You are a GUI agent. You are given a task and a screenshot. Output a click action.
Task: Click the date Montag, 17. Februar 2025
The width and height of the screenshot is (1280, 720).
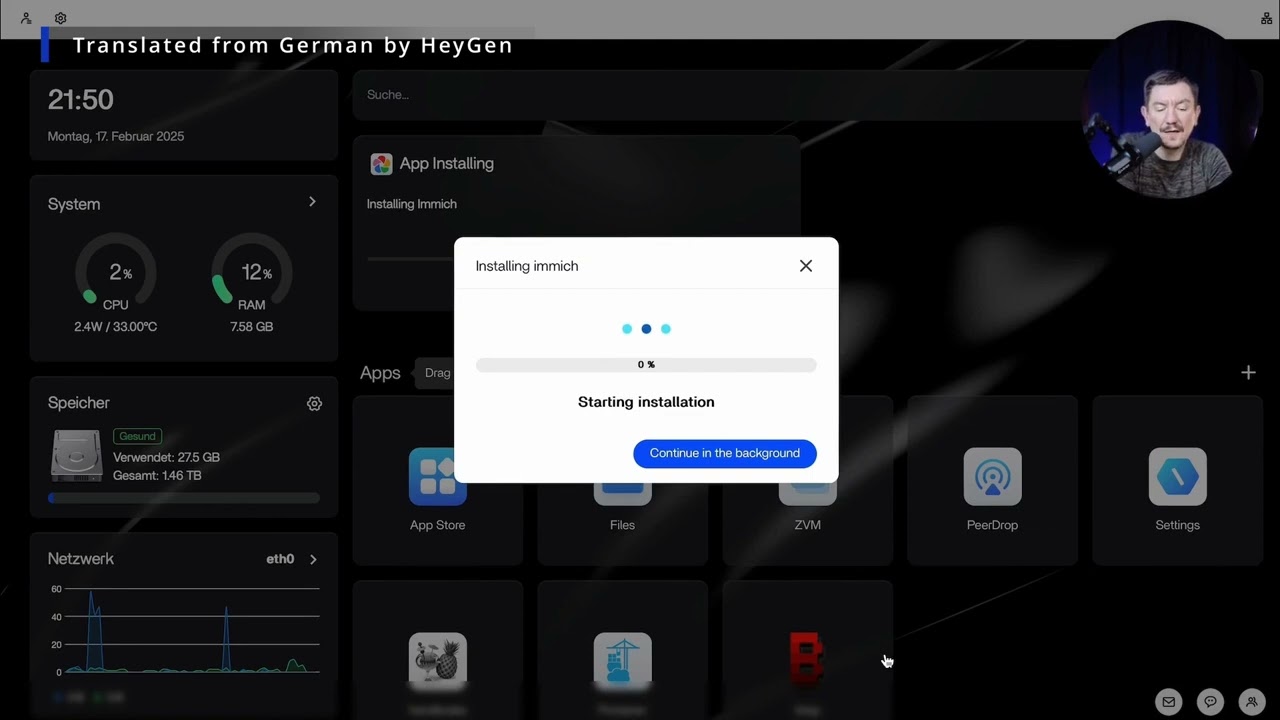tap(116, 136)
